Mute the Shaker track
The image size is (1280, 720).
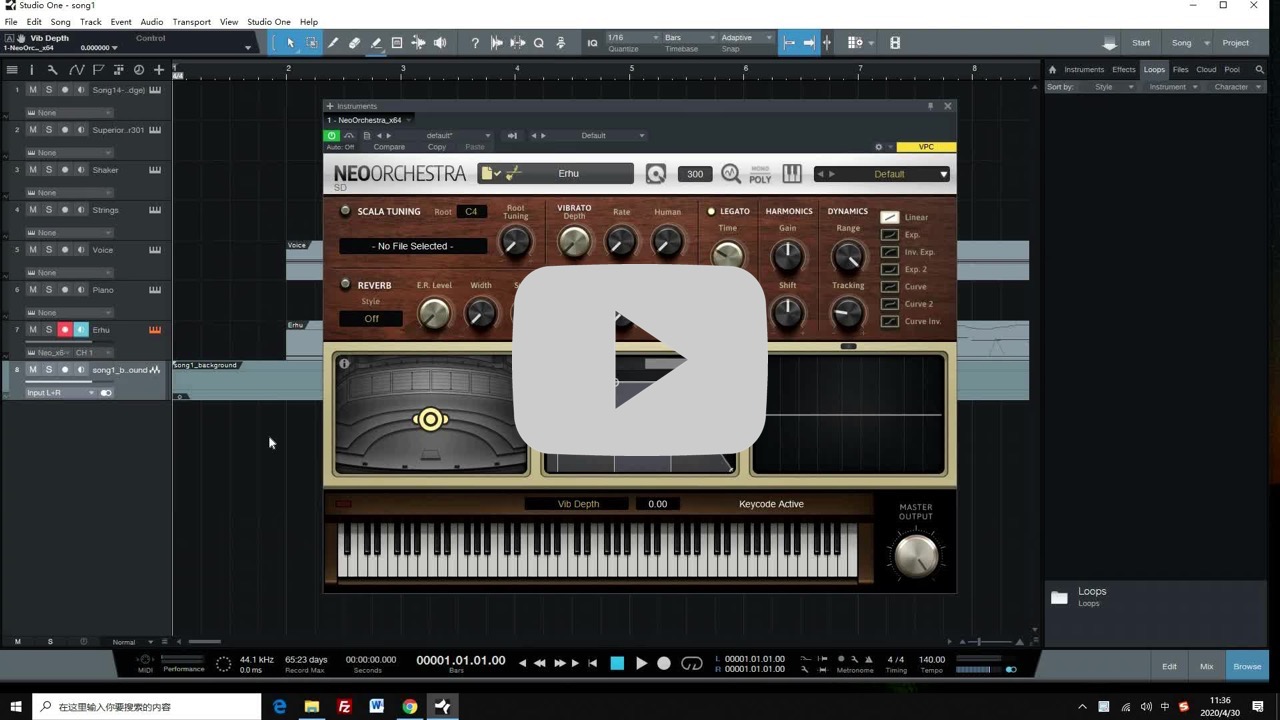[32, 170]
